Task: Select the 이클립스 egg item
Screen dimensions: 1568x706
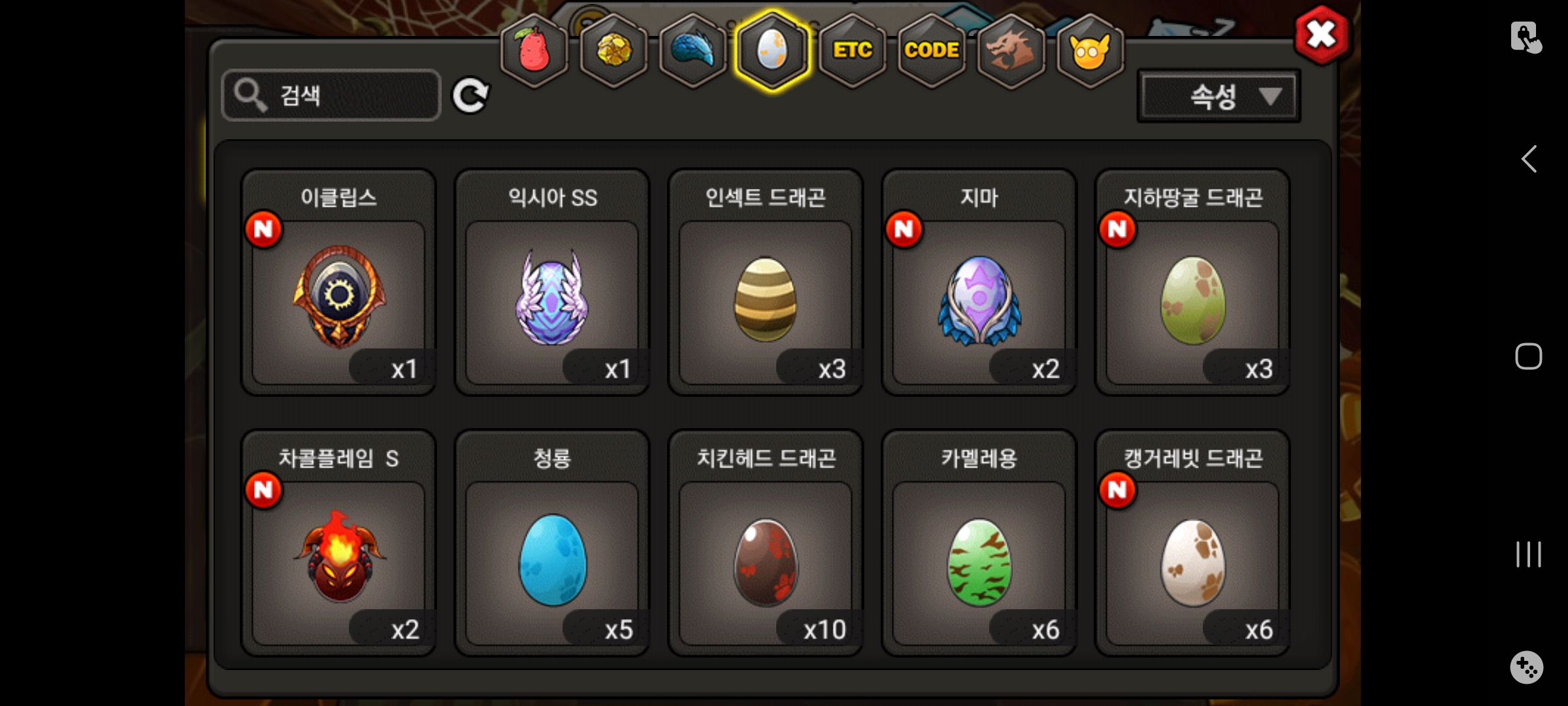Action: 338,282
